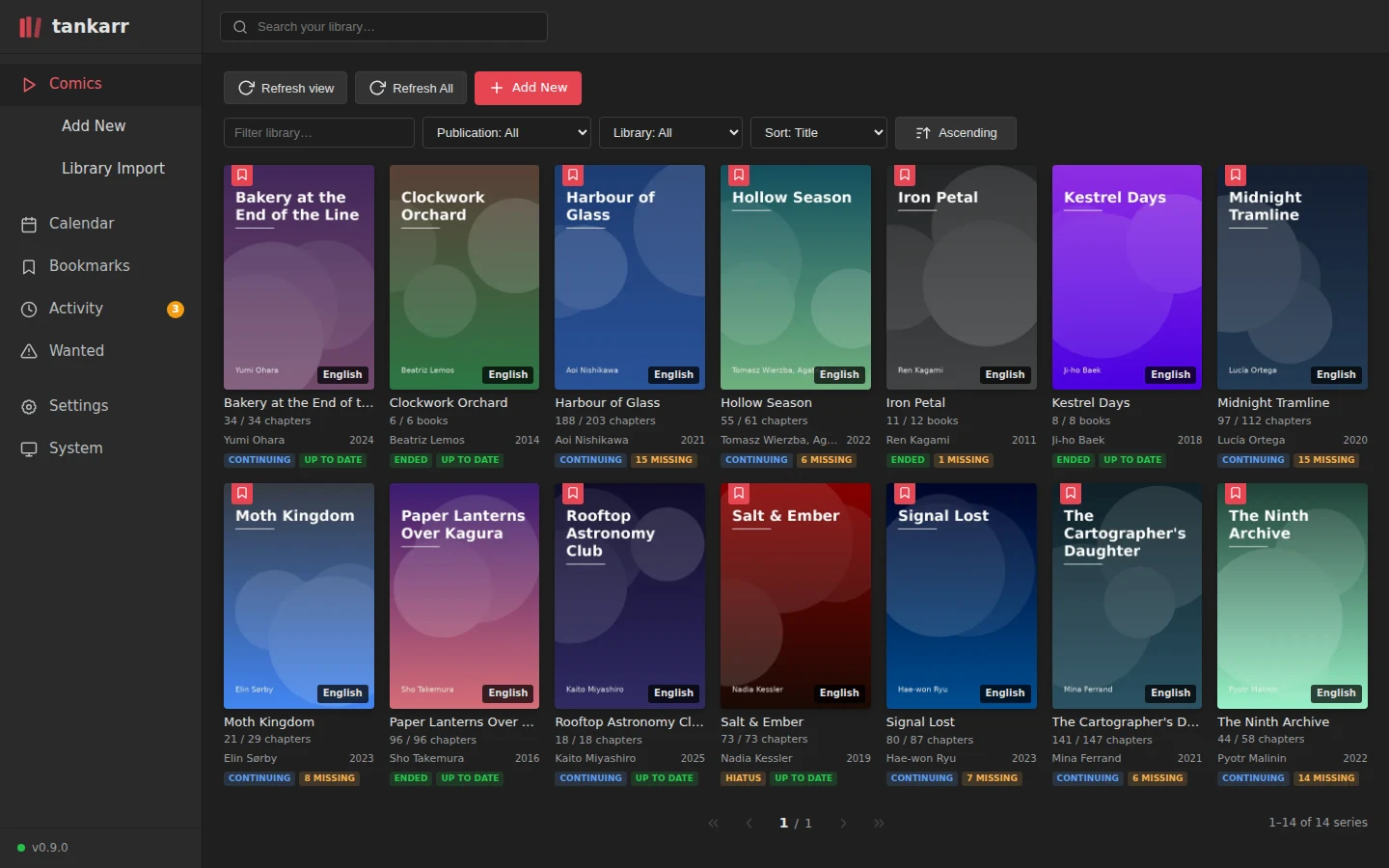This screenshot has height=868, width=1389.
Task: Click Refresh All button
Action: tap(411, 88)
